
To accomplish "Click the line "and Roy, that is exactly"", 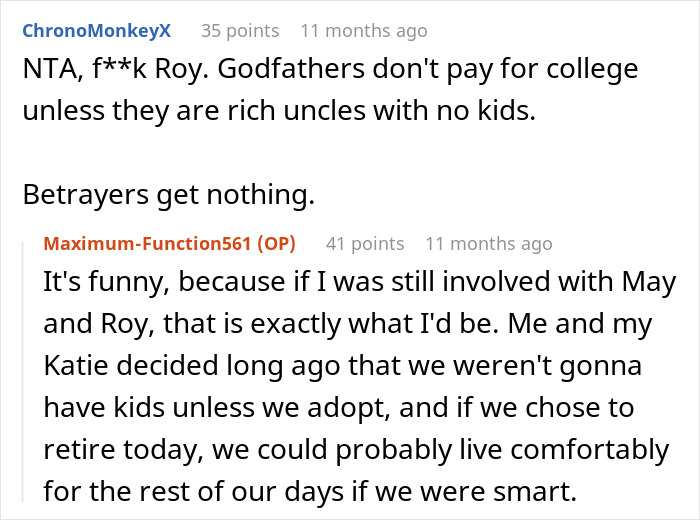I will (x=200, y=324).
